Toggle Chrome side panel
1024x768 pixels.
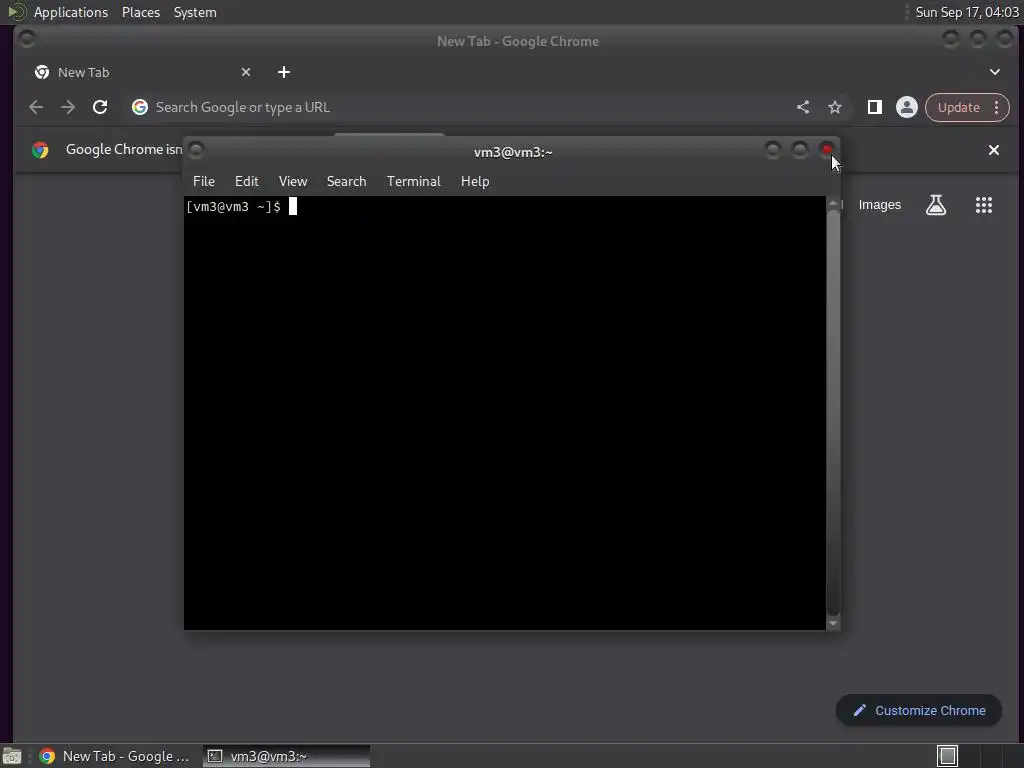tap(874, 107)
